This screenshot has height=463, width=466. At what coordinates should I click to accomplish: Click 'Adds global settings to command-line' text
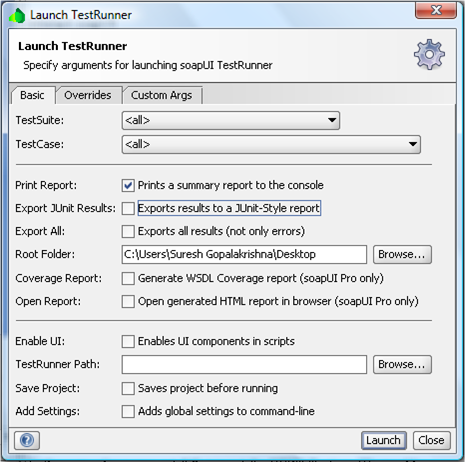[226, 411]
